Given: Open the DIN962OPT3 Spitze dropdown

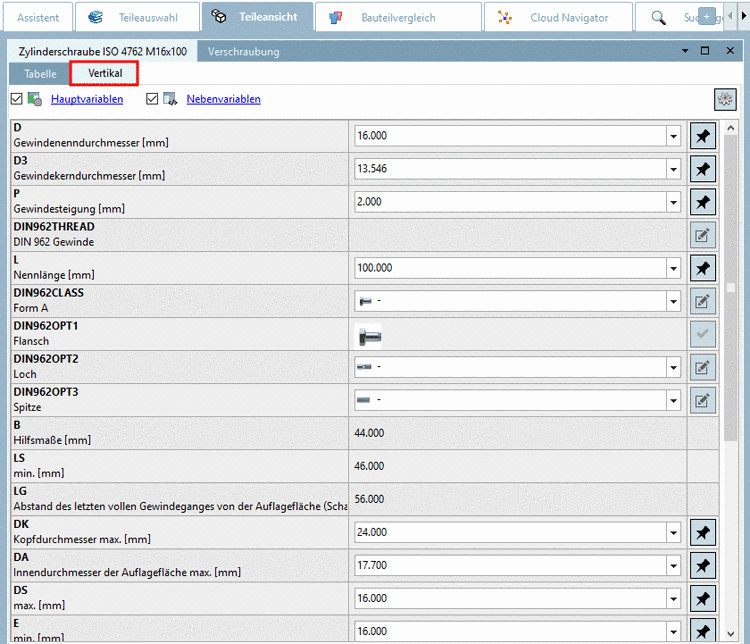Looking at the screenshot, I should [x=673, y=400].
